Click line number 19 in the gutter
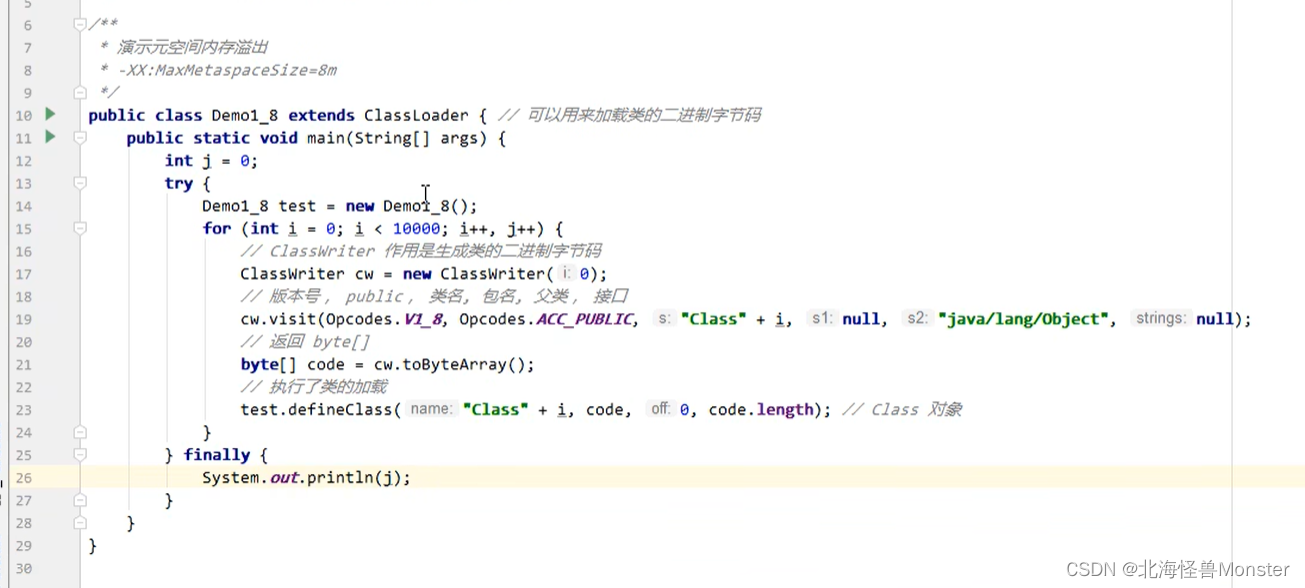1305x588 pixels. tap(23, 319)
